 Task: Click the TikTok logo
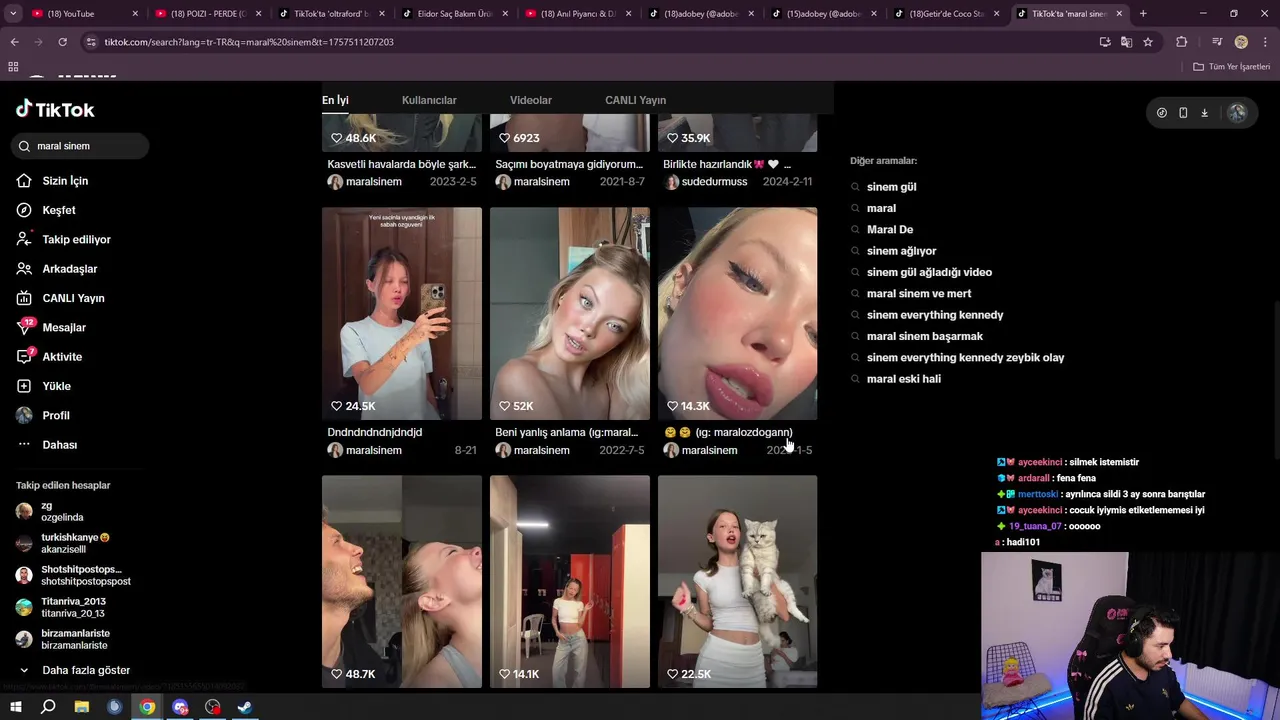[55, 110]
